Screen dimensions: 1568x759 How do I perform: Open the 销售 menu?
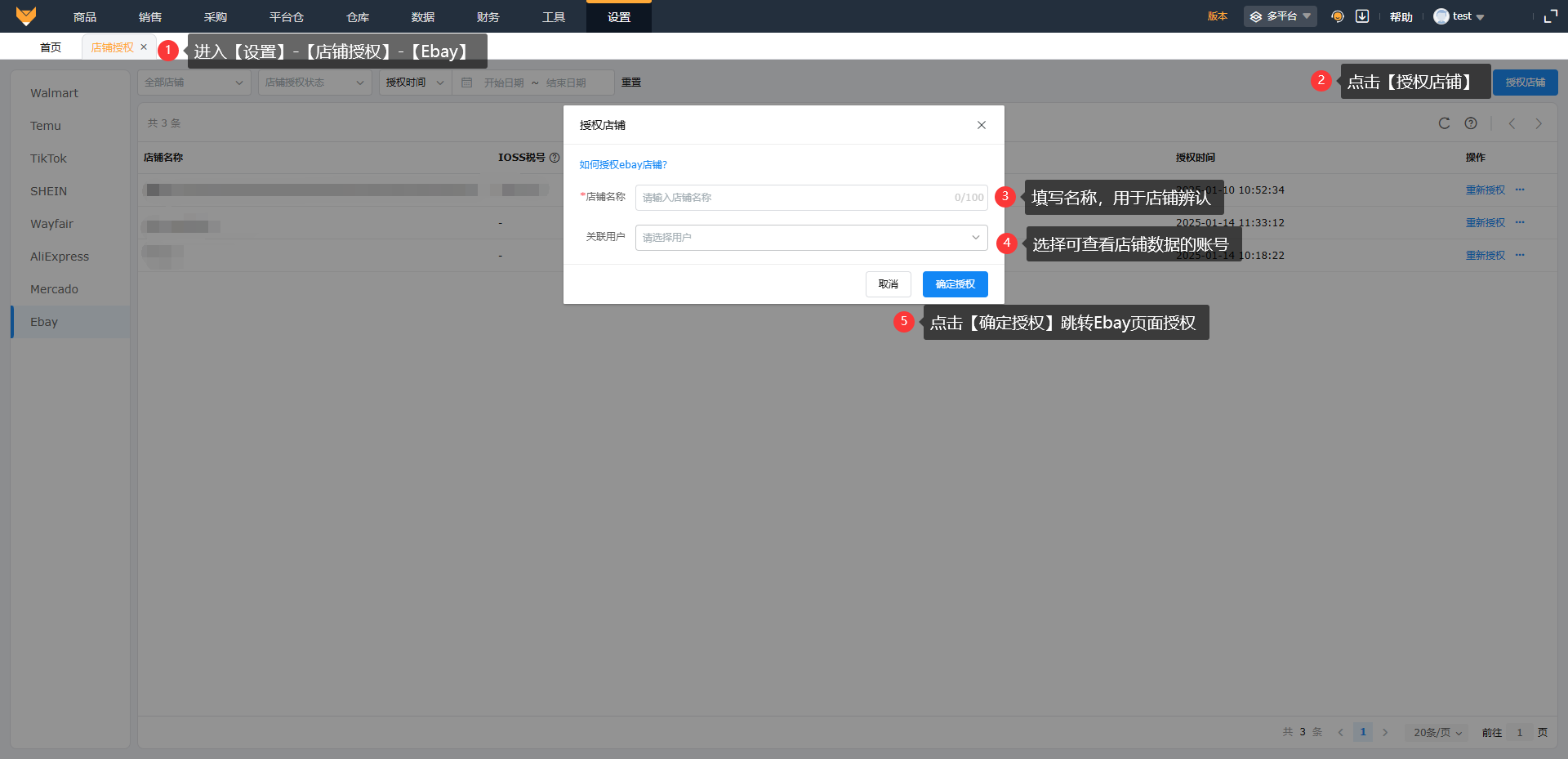coord(150,16)
